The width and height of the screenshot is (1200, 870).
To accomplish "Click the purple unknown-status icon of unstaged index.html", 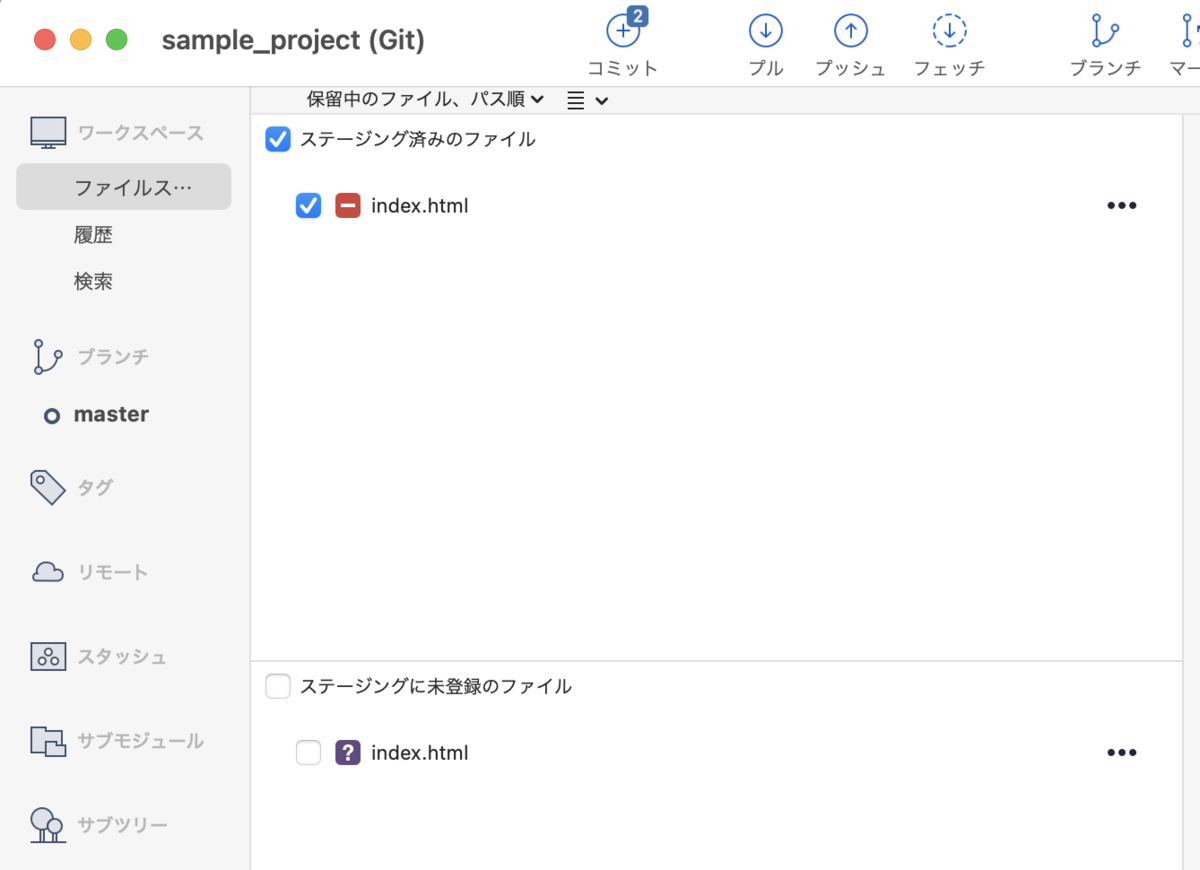I will pyautogui.click(x=347, y=752).
